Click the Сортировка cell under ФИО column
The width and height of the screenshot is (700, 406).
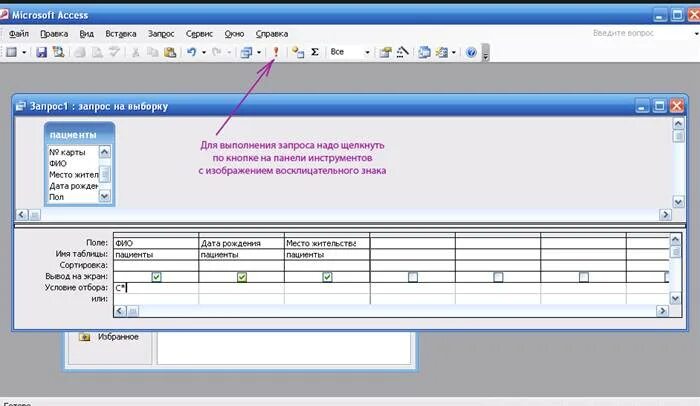tap(156, 265)
